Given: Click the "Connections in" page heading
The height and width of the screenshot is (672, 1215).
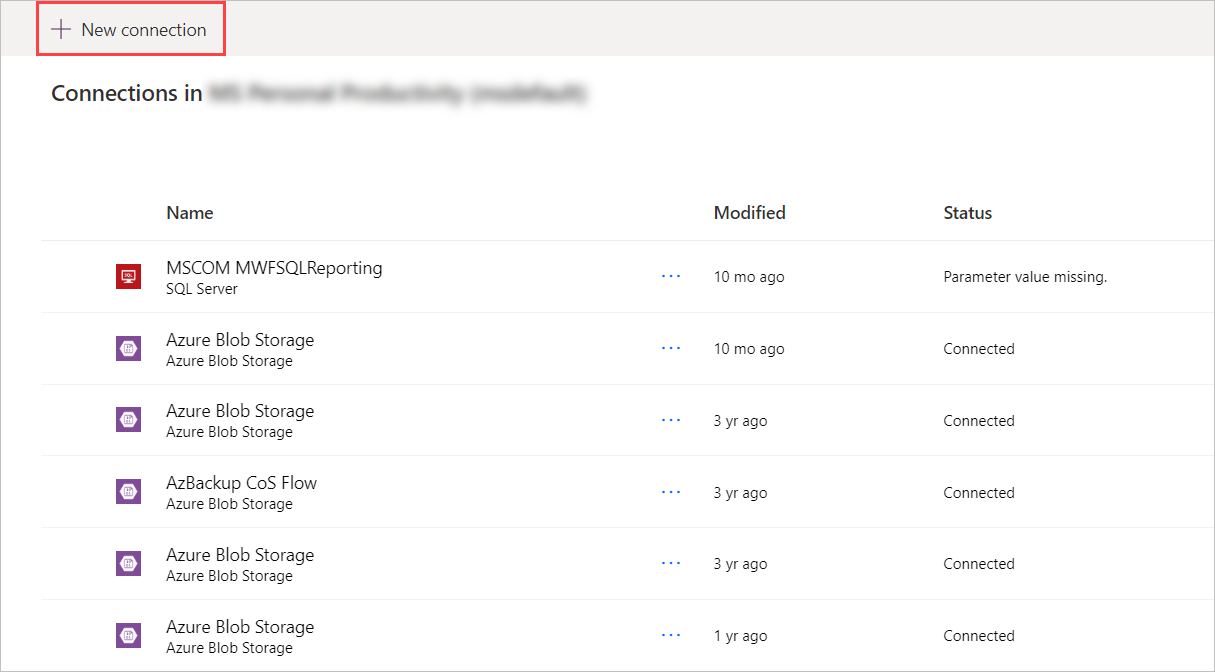Looking at the screenshot, I should pyautogui.click(x=127, y=93).
